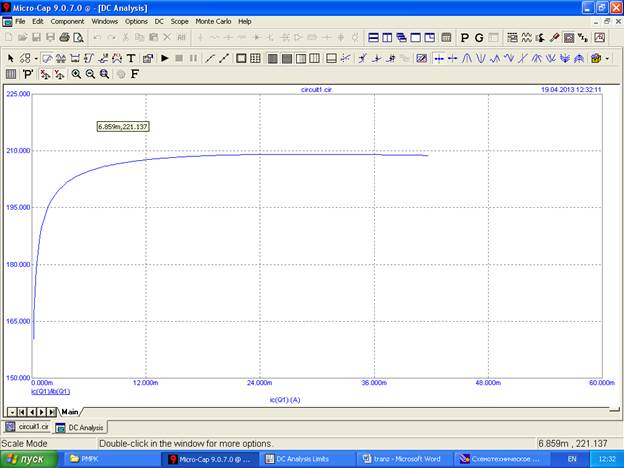Click the ic(Q1)/ib(Q1) curve label

click(x=51, y=392)
